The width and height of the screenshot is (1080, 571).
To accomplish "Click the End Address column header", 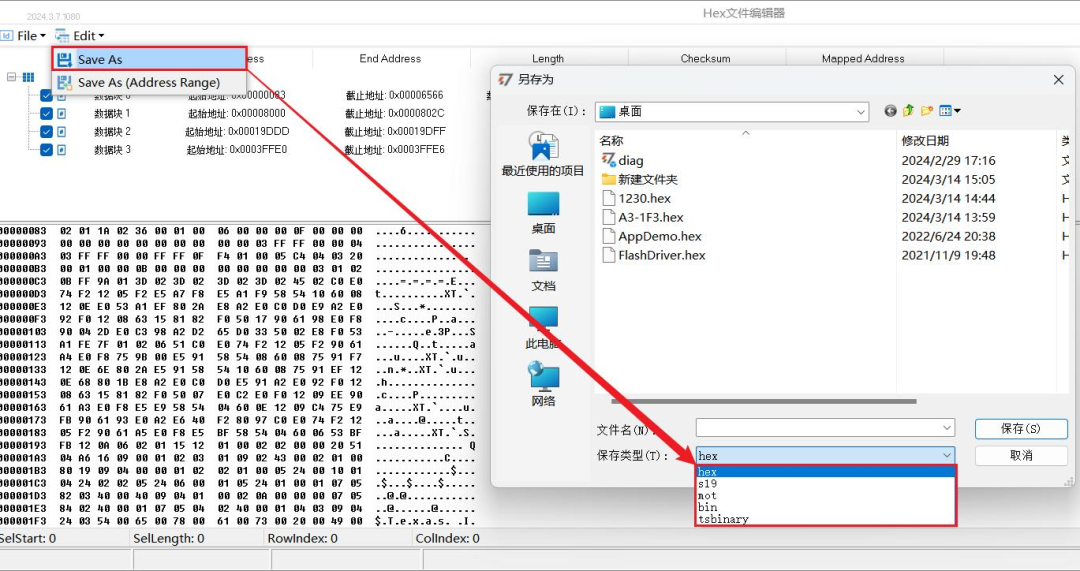I will click(391, 59).
